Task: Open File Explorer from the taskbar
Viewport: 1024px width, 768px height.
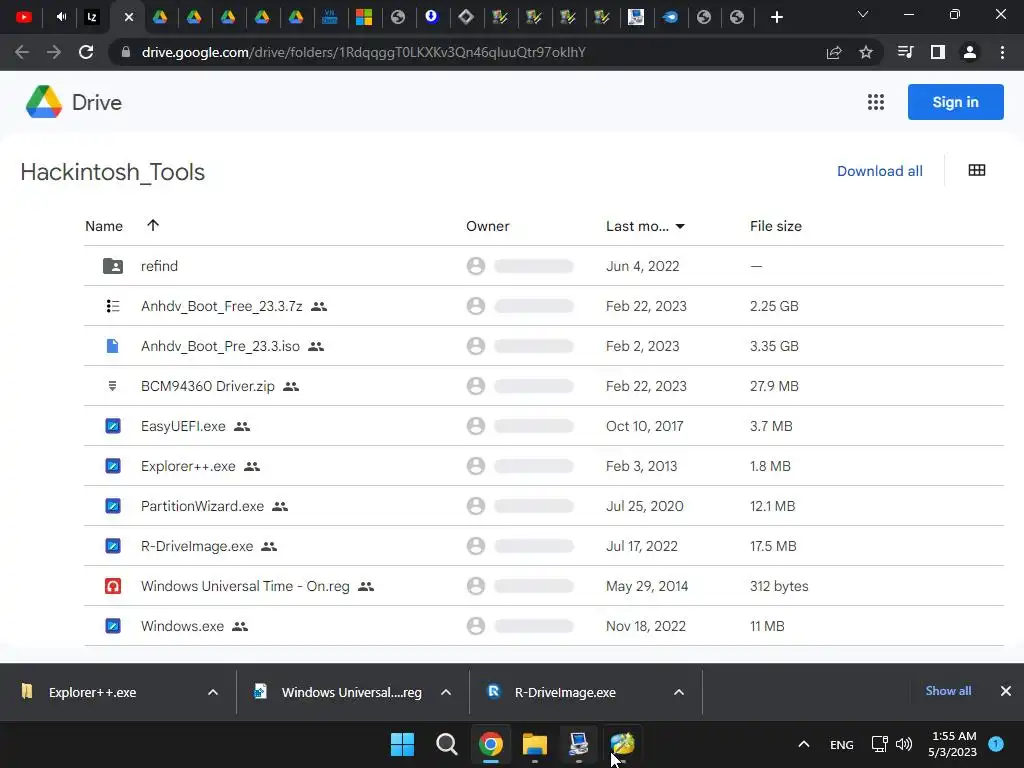Action: [x=534, y=744]
